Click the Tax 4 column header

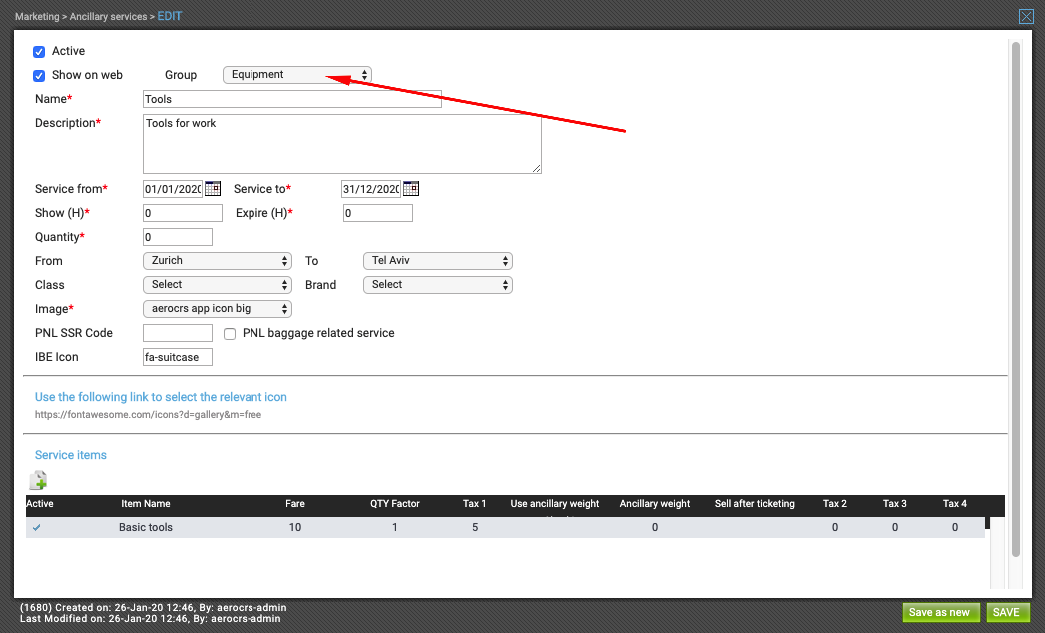click(954, 504)
